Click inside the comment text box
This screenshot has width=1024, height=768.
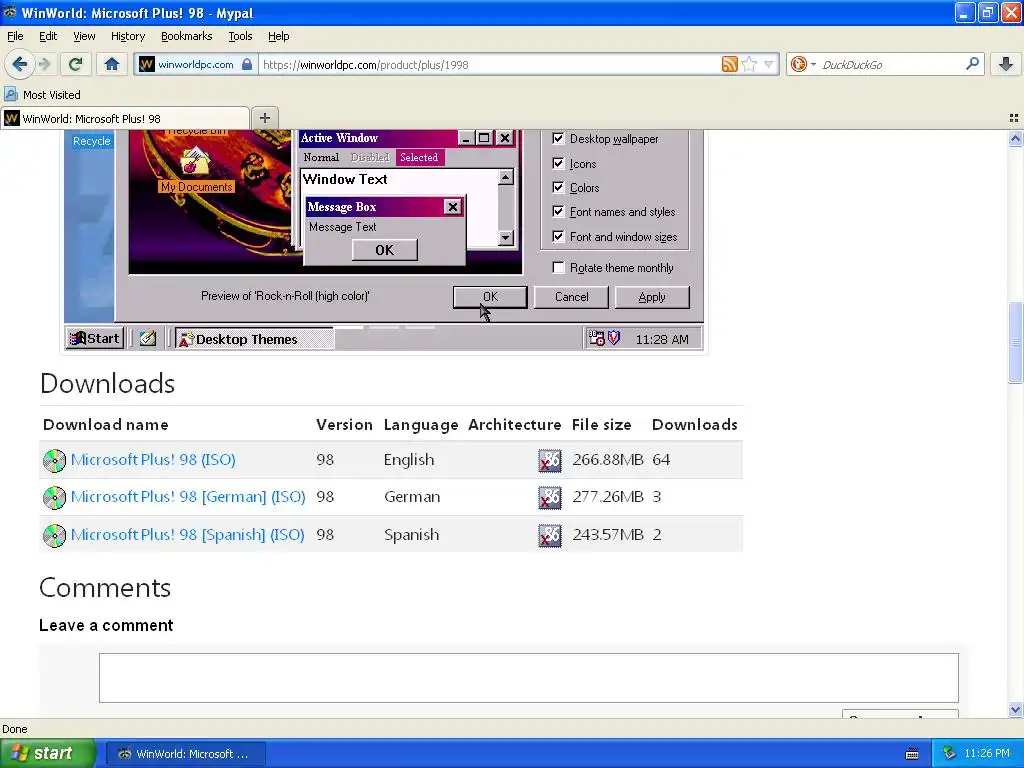(528, 678)
